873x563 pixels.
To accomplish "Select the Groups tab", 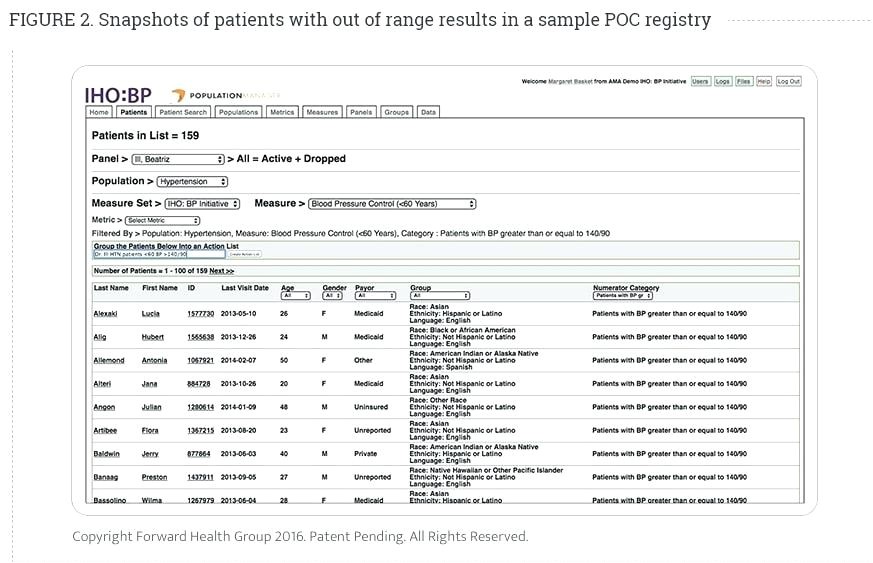I will (396, 113).
